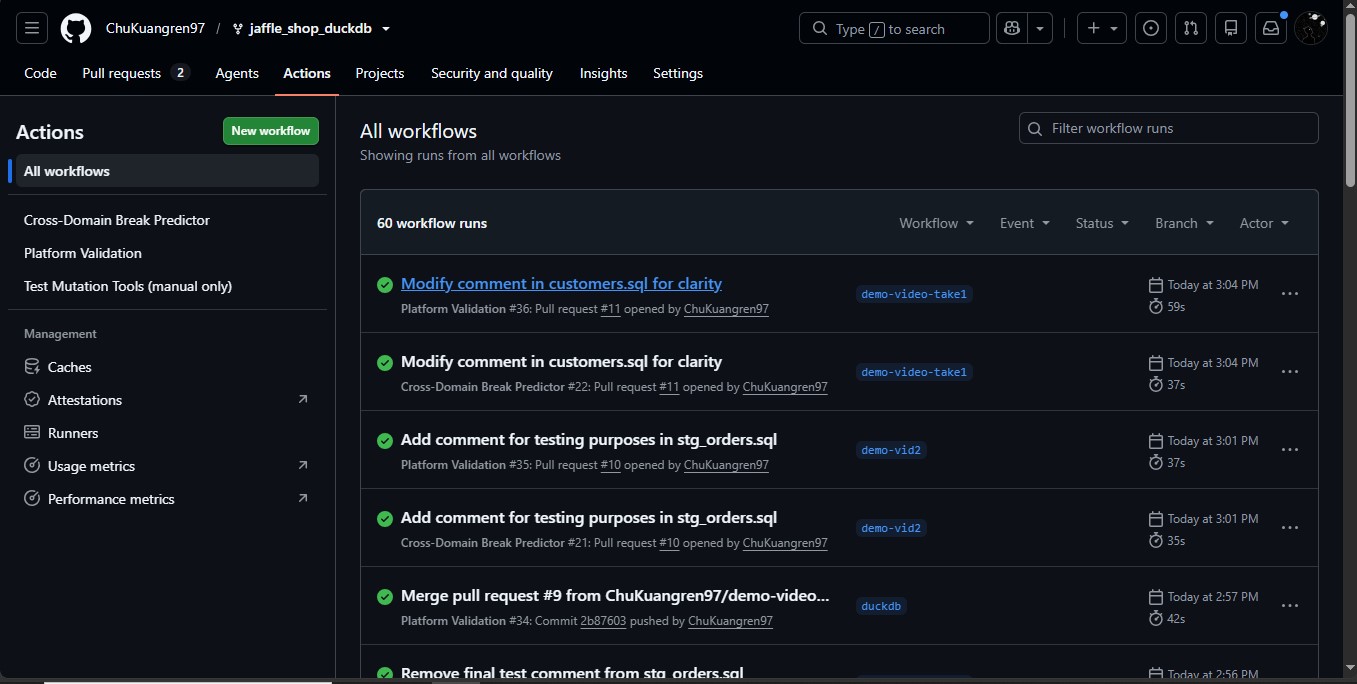1357x684 pixels.
Task: Open the repositories icon in header
Action: click(x=1231, y=28)
